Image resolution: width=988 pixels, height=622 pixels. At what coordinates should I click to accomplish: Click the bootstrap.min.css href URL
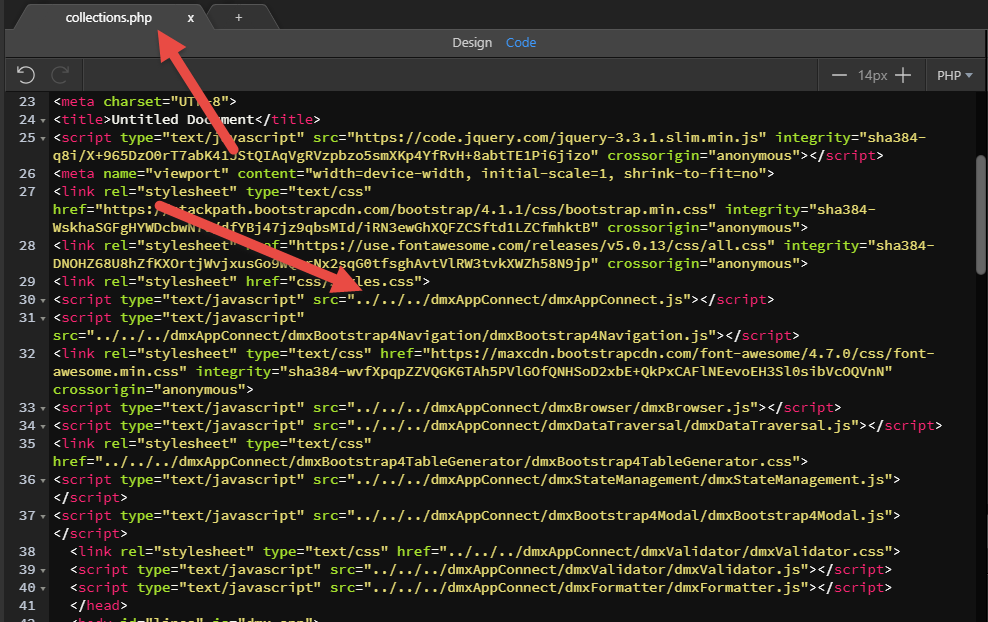click(405, 210)
